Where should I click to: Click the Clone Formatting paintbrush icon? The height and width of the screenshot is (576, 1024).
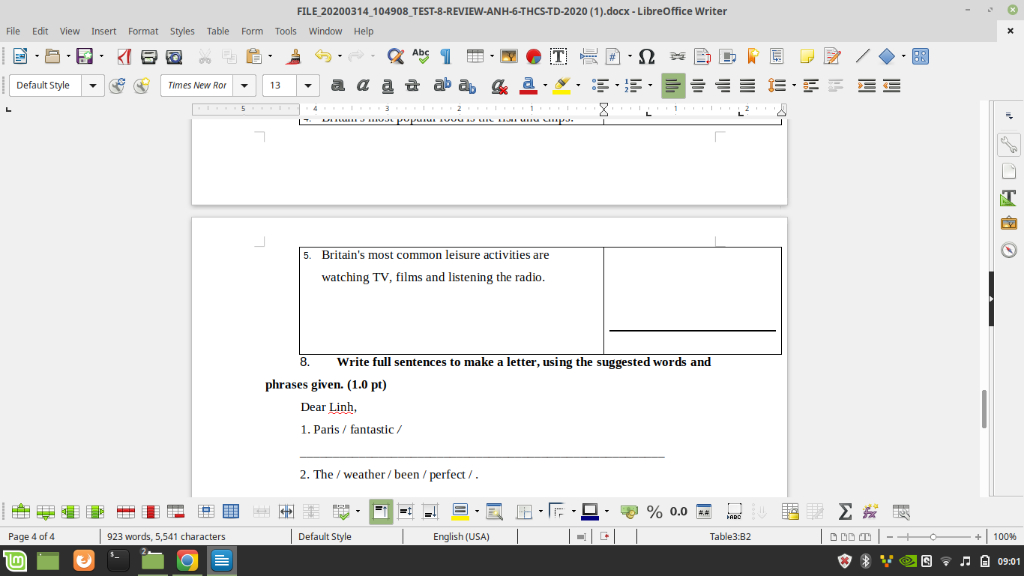click(294, 57)
